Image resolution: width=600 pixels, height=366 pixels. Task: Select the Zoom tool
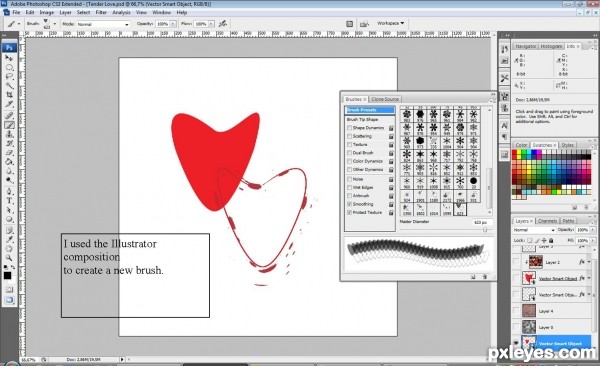point(9,258)
